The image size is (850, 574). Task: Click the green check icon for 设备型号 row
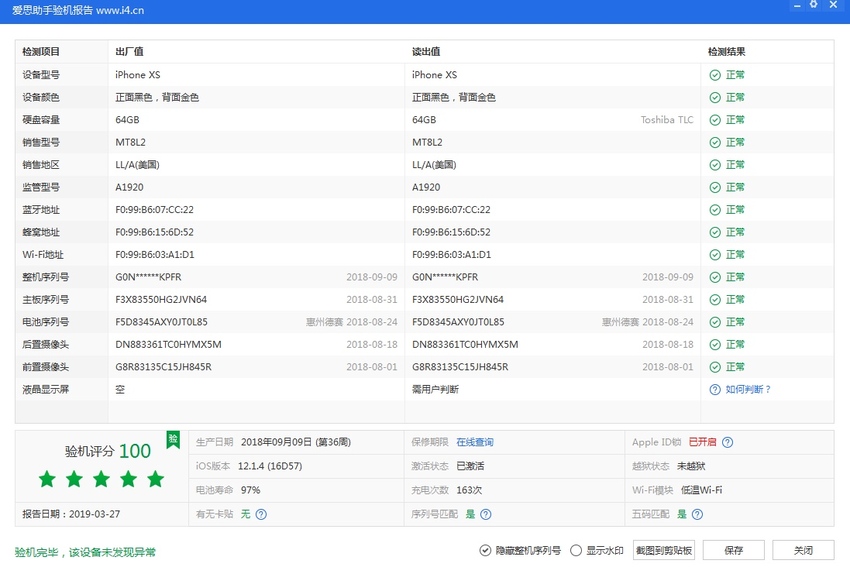tap(715, 75)
